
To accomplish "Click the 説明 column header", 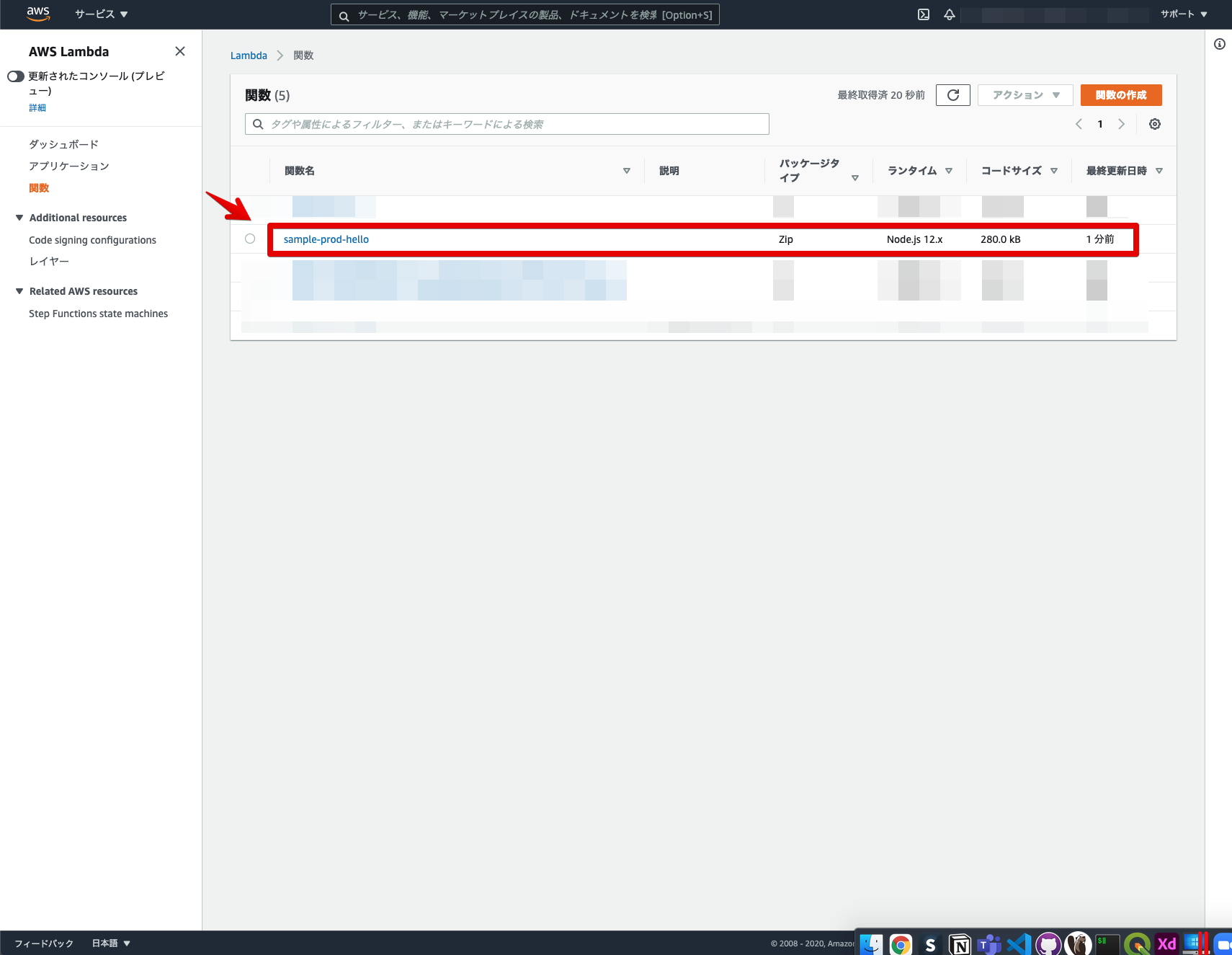I will point(669,171).
